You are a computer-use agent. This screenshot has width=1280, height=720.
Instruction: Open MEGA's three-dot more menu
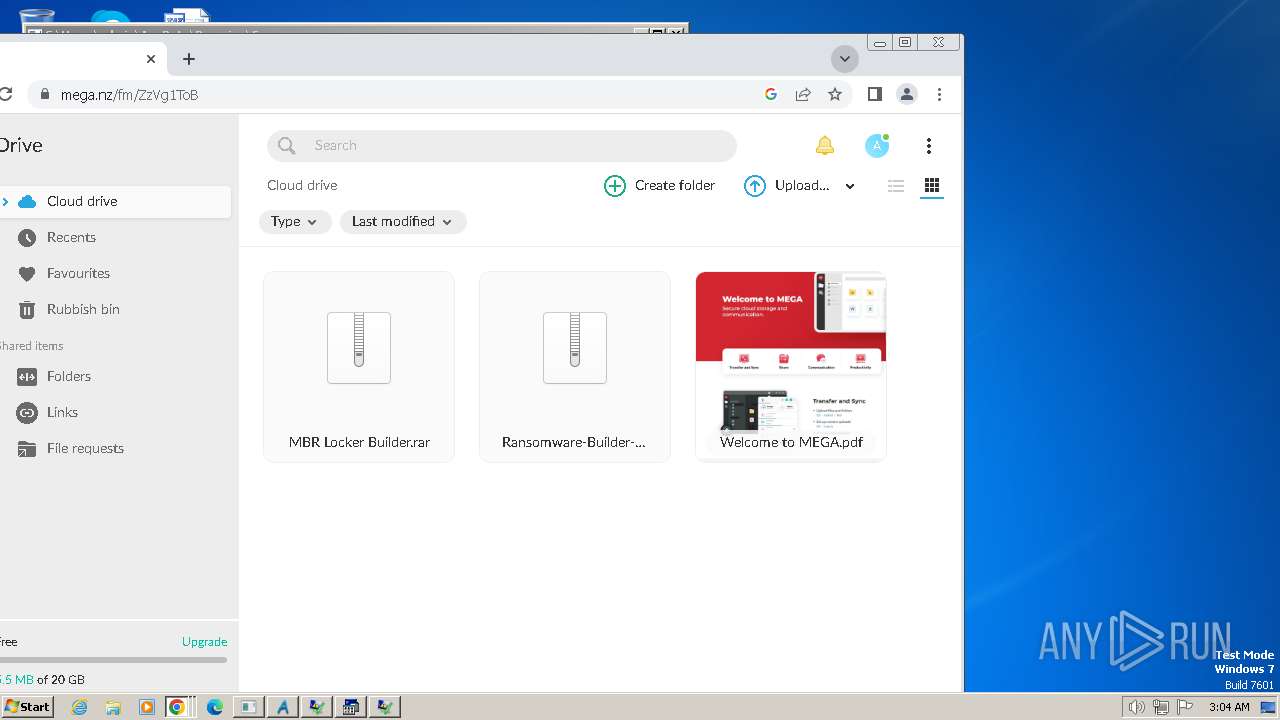pyautogui.click(x=929, y=146)
